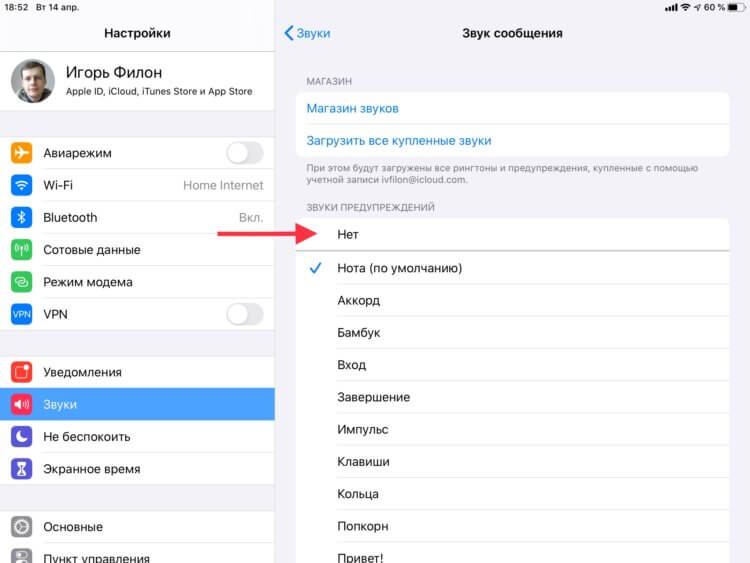Tap the green cellular data icon

click(x=22, y=250)
